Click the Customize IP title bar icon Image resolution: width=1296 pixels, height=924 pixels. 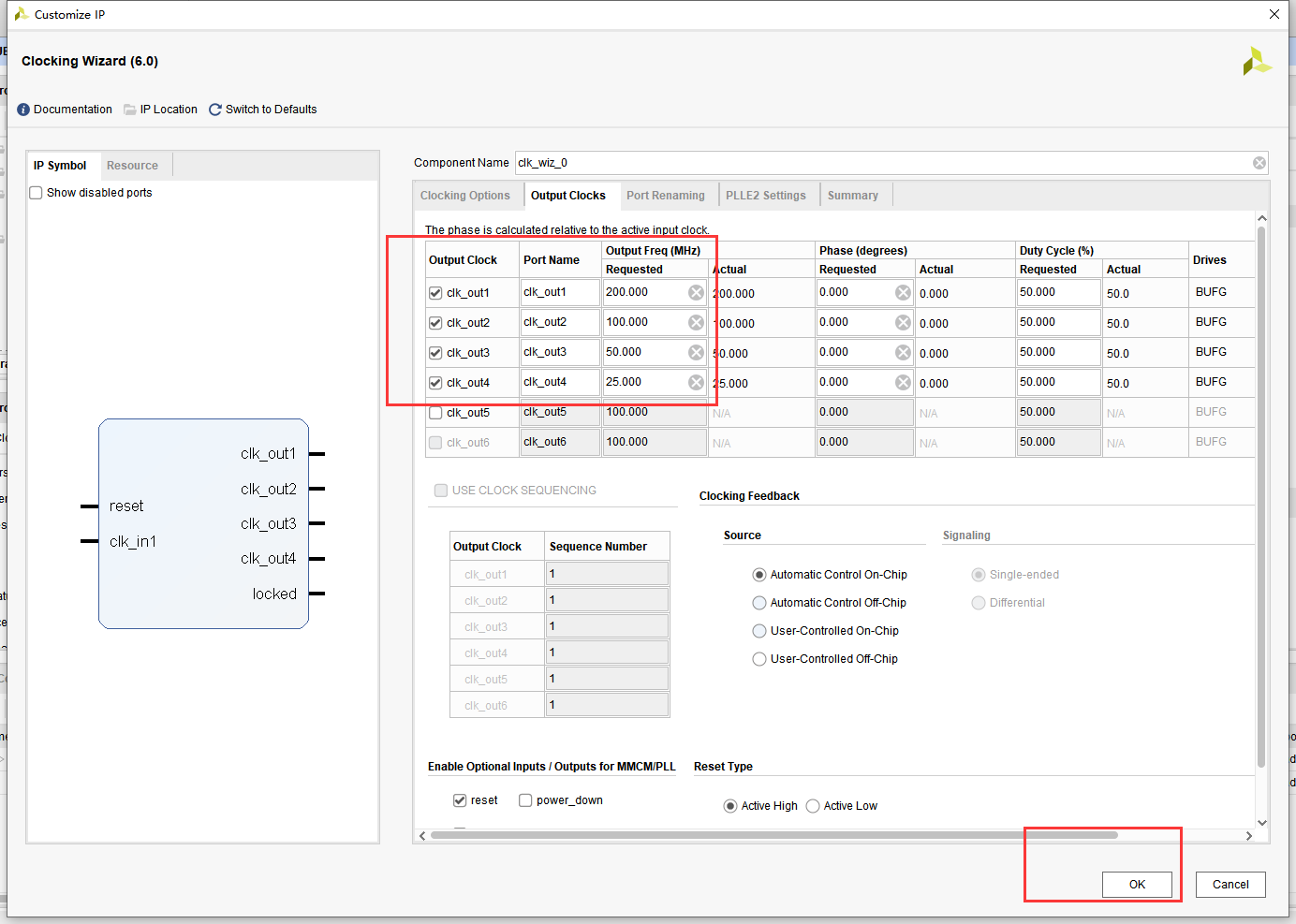(x=21, y=14)
